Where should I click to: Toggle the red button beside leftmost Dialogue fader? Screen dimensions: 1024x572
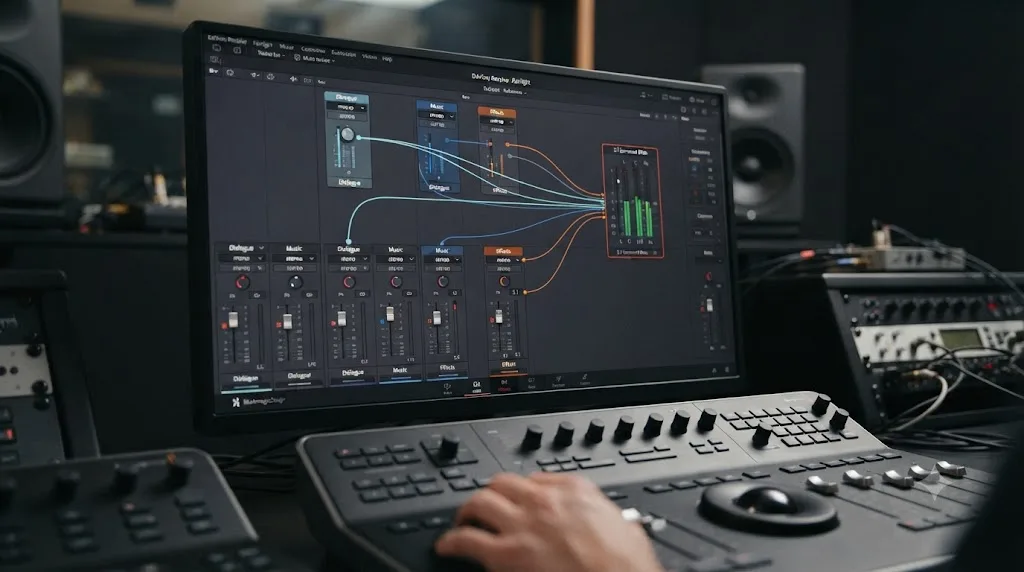[x=224, y=325]
